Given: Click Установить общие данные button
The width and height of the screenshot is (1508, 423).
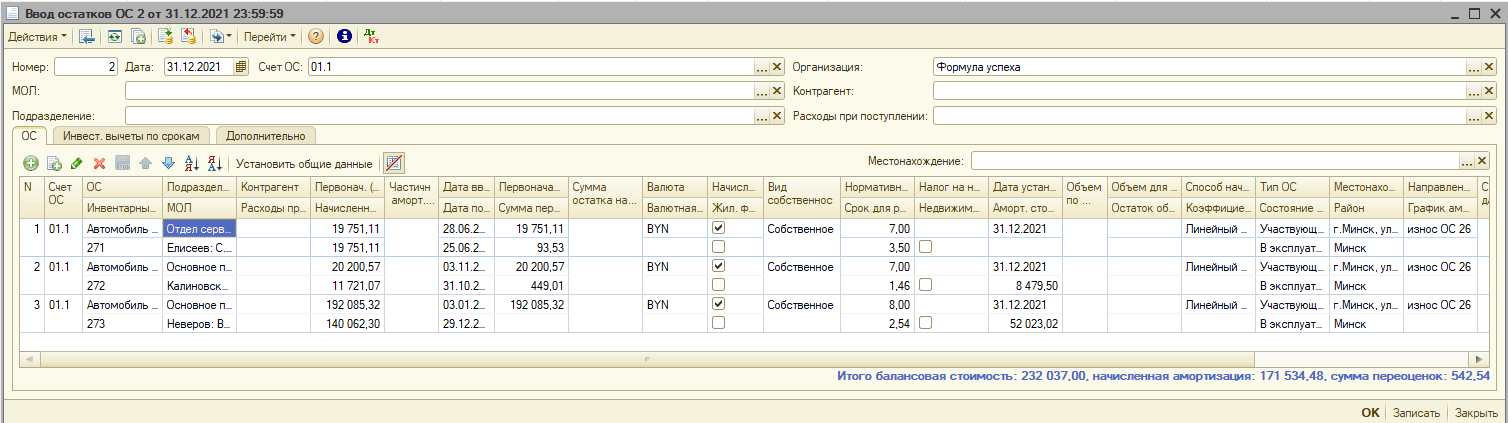Looking at the screenshot, I should point(303,163).
